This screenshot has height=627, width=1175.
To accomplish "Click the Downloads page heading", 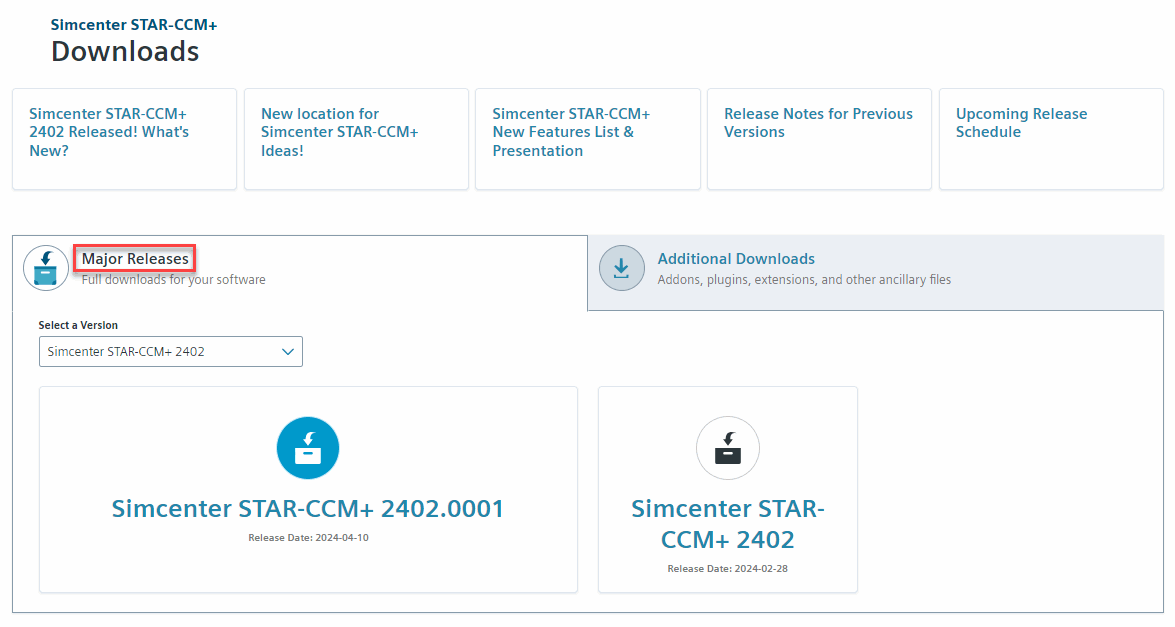I will coord(125,51).
